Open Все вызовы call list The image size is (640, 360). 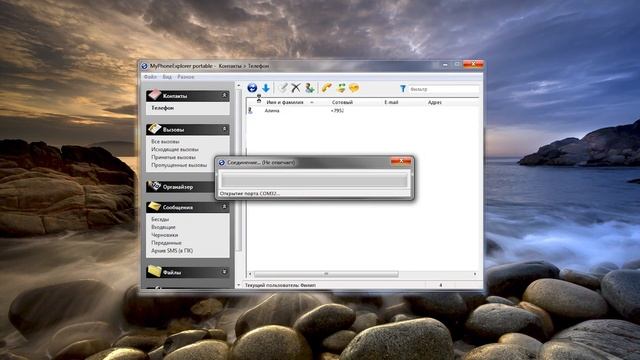[x=165, y=141]
